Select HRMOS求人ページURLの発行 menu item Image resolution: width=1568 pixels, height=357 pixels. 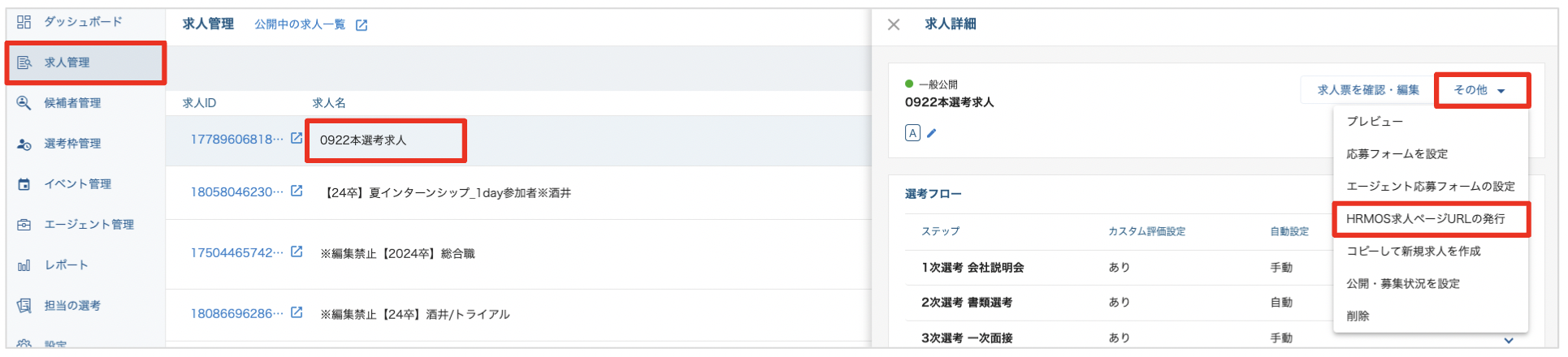click(x=1425, y=218)
